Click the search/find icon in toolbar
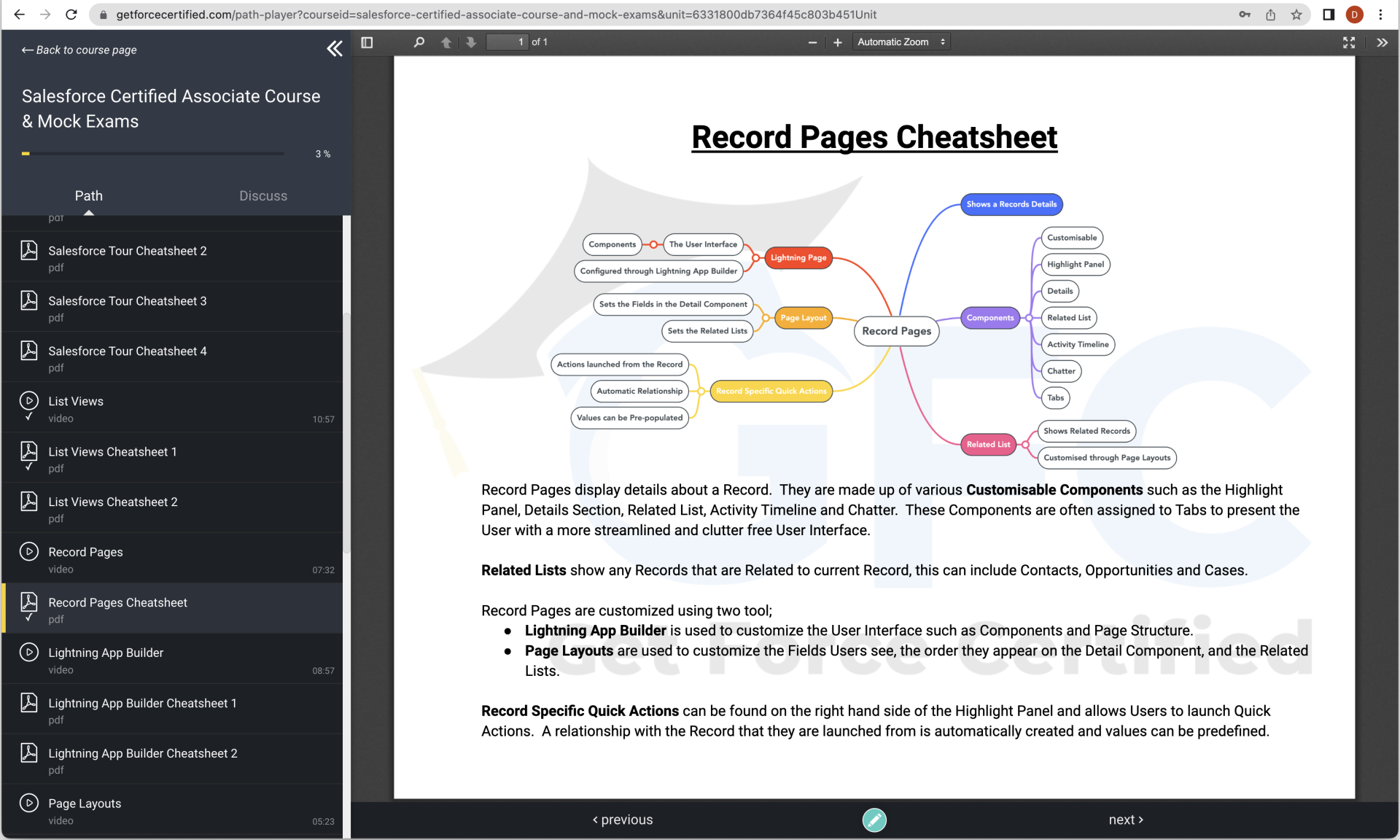The image size is (1400, 840). click(x=419, y=41)
